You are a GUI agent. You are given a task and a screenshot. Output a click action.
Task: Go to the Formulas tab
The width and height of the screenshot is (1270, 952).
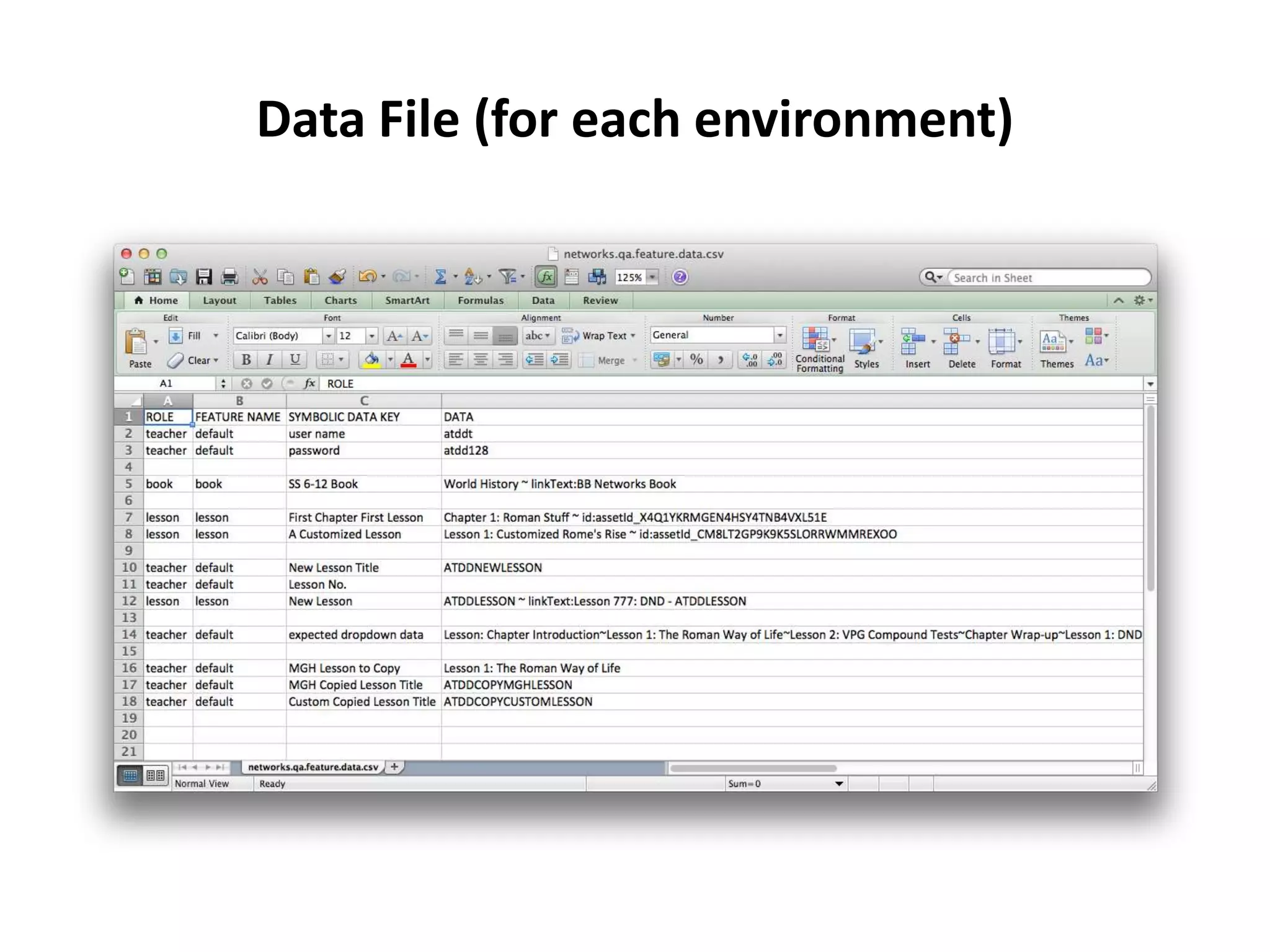[481, 301]
